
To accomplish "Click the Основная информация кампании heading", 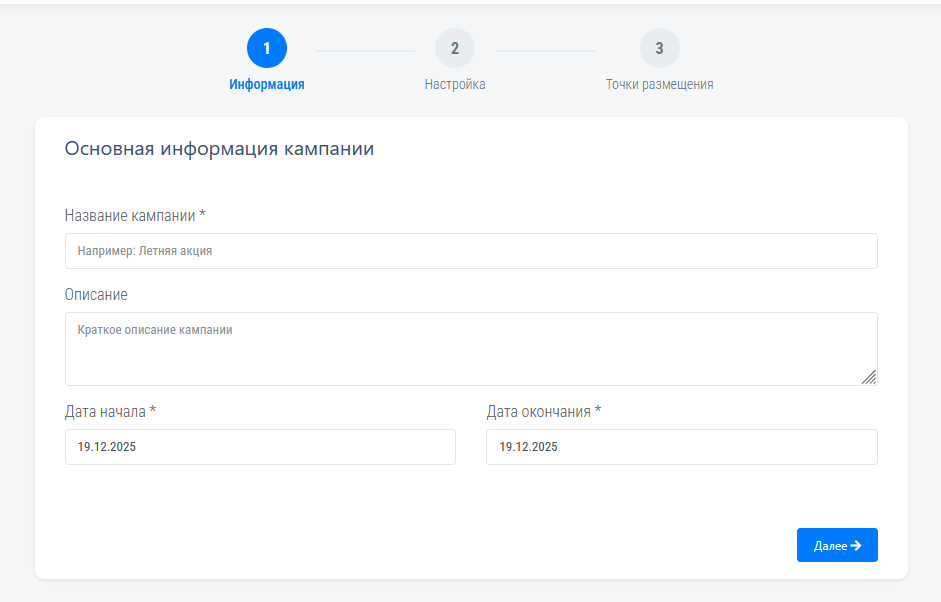I will [219, 149].
